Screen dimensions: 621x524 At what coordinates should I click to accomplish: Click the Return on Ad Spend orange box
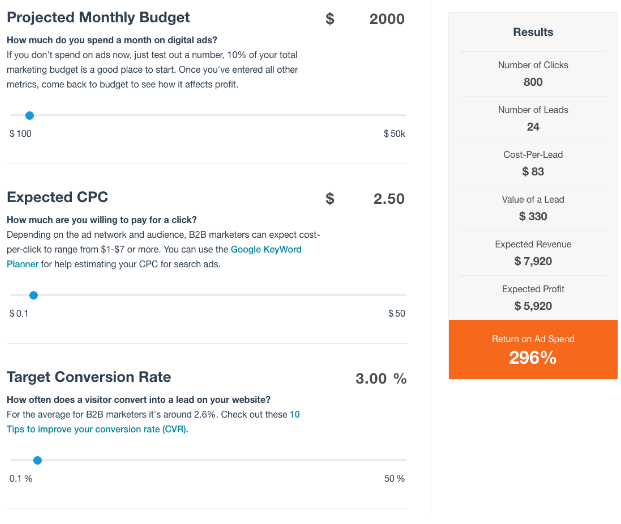click(532, 350)
